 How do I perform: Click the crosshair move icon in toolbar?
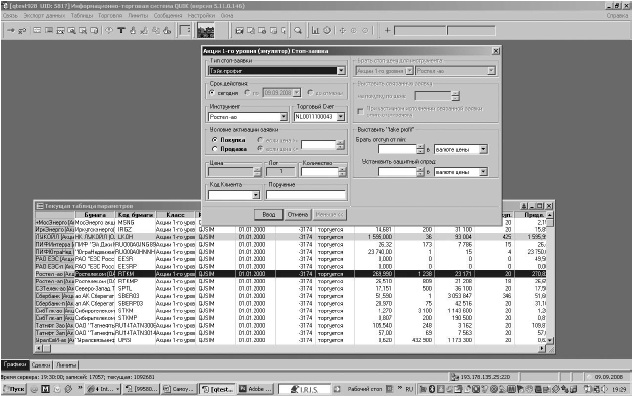[x=342, y=30]
